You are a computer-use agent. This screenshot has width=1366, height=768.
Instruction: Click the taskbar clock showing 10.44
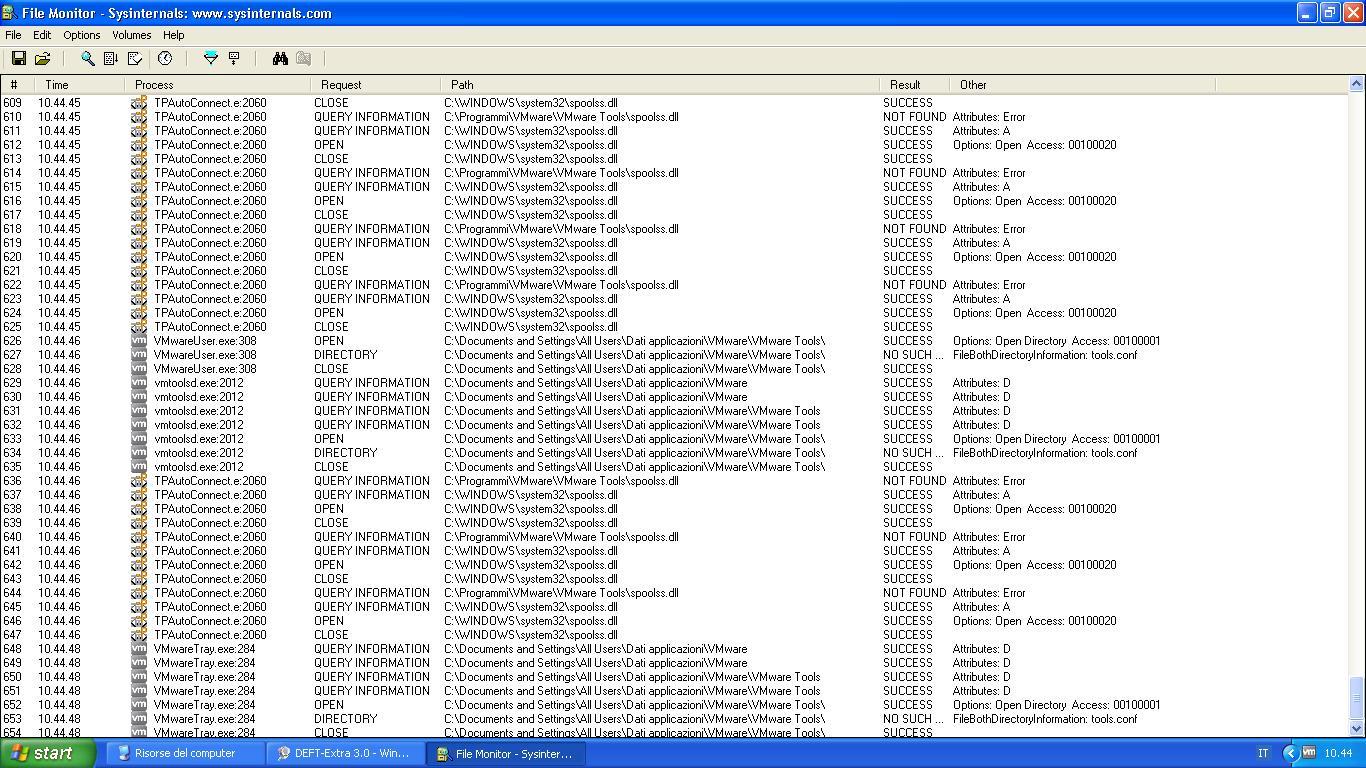[1338, 753]
